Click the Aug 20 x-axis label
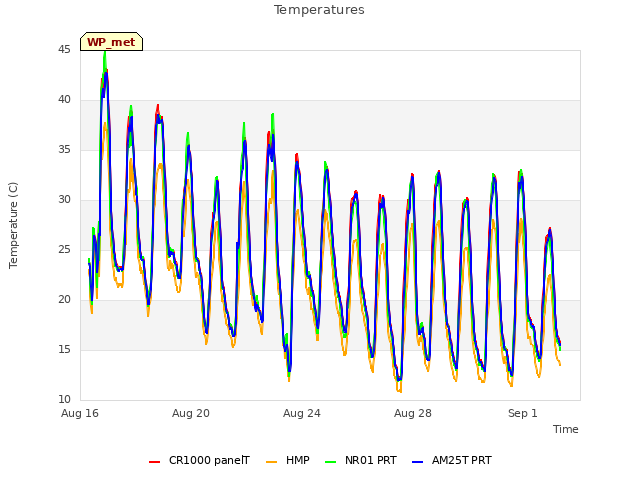Image resolution: width=640 pixels, height=480 pixels. [x=191, y=413]
